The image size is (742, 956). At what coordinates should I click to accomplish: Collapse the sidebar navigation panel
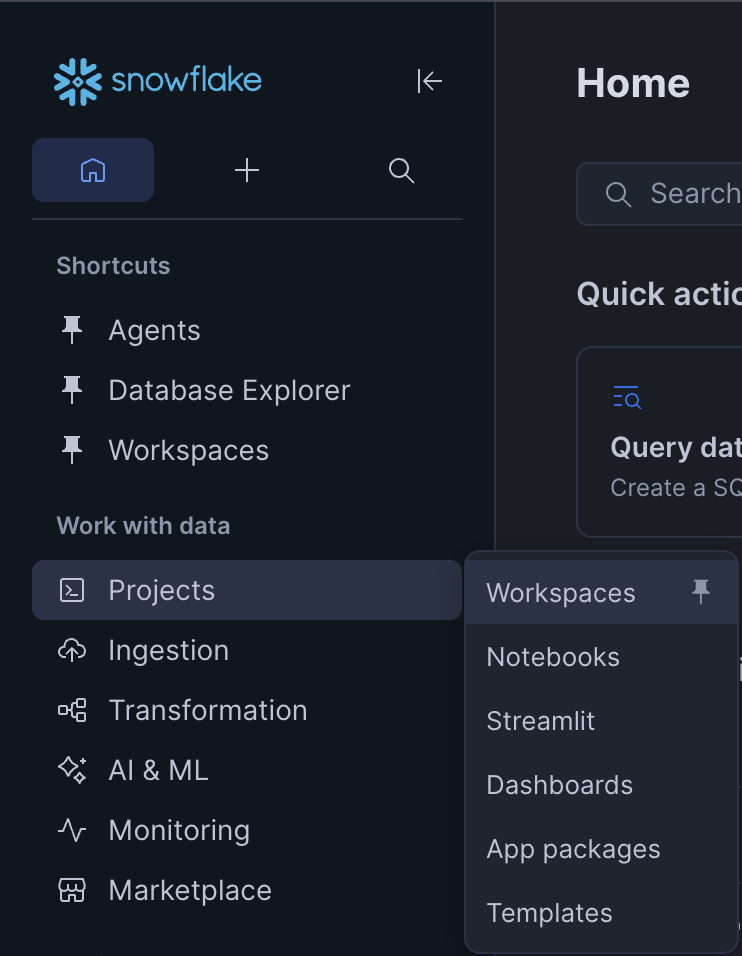pos(429,81)
